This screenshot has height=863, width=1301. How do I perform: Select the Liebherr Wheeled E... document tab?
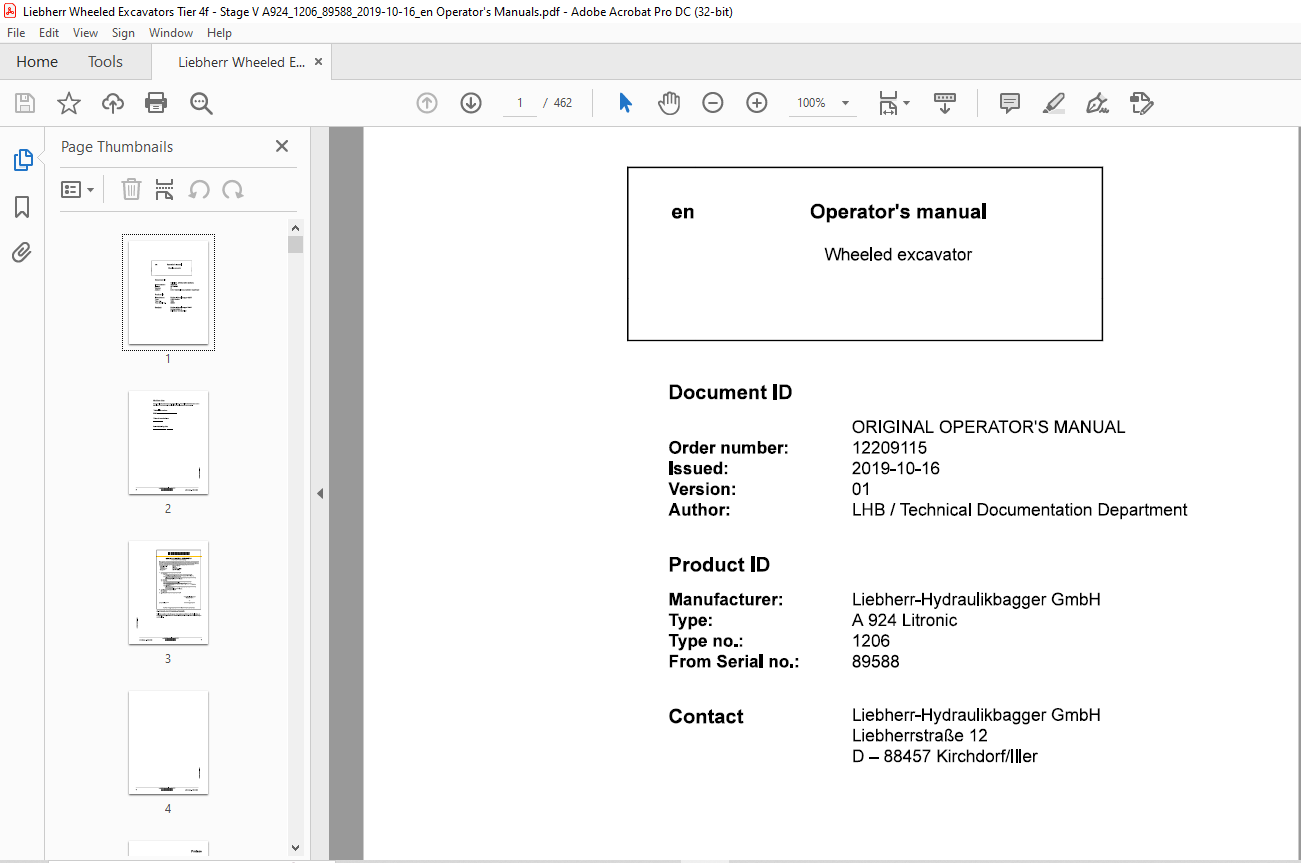tap(241, 62)
